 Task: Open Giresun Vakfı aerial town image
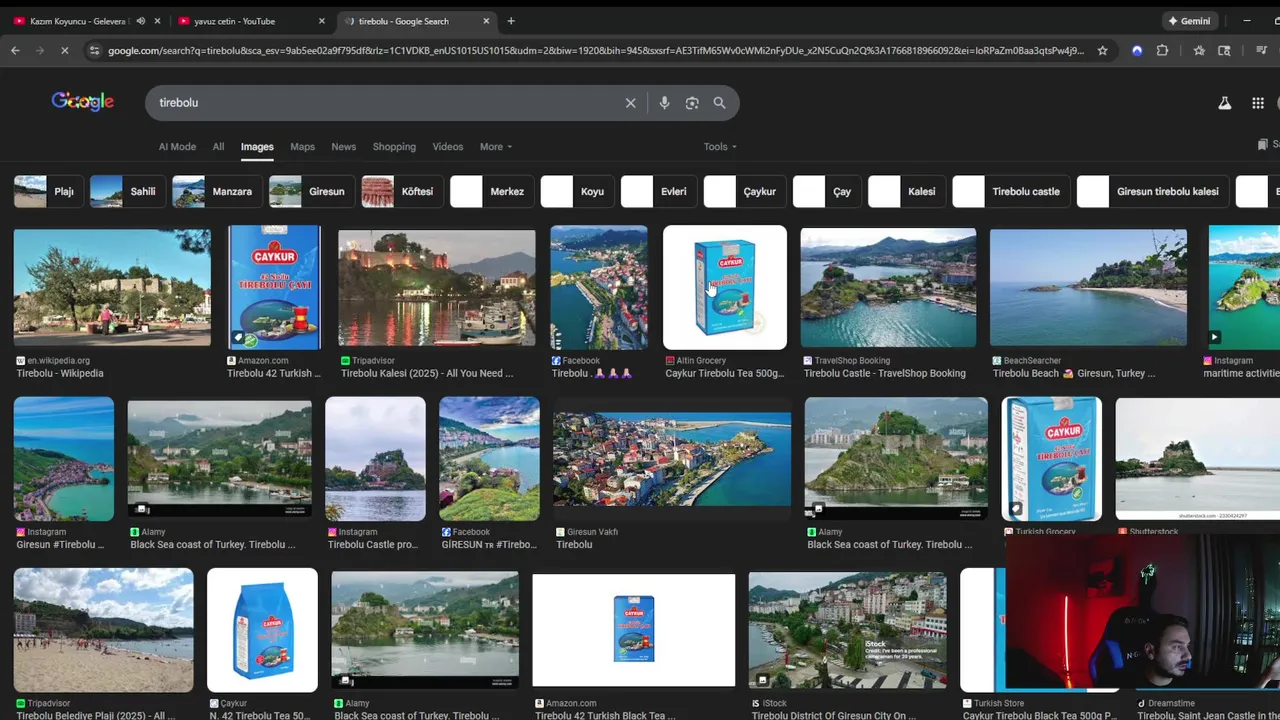click(x=672, y=458)
